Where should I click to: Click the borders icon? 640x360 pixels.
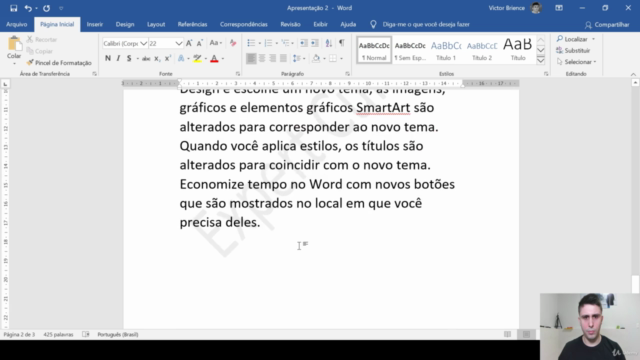click(333, 58)
